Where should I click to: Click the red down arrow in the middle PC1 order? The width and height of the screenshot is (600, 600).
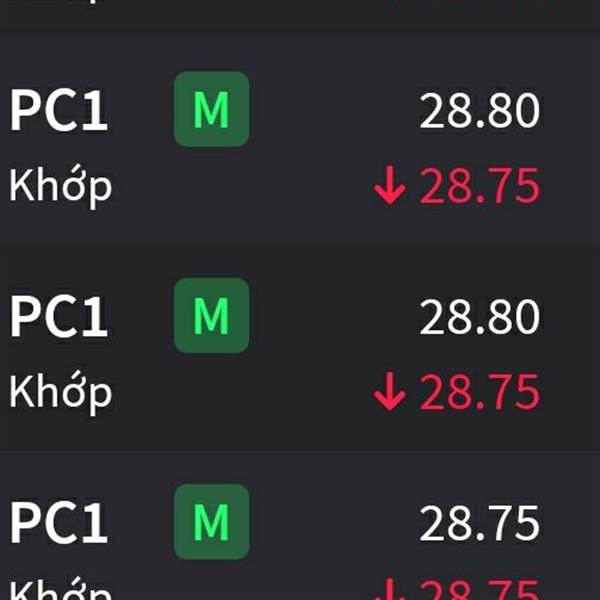pos(390,391)
